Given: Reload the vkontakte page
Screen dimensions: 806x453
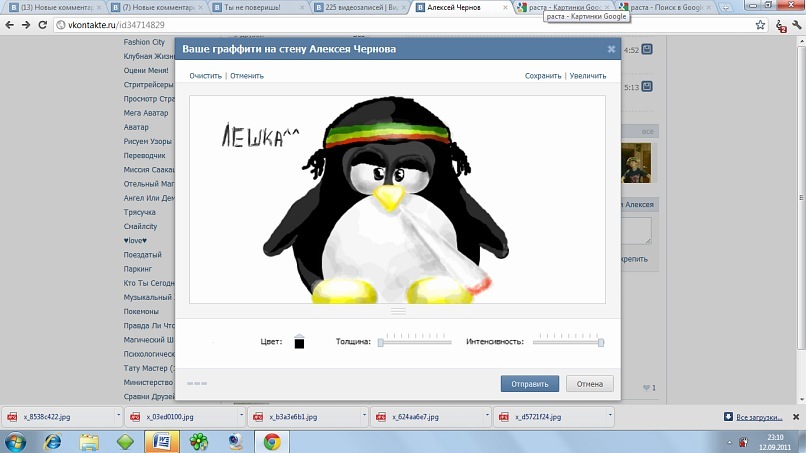Looking at the screenshot, I should (43, 25).
